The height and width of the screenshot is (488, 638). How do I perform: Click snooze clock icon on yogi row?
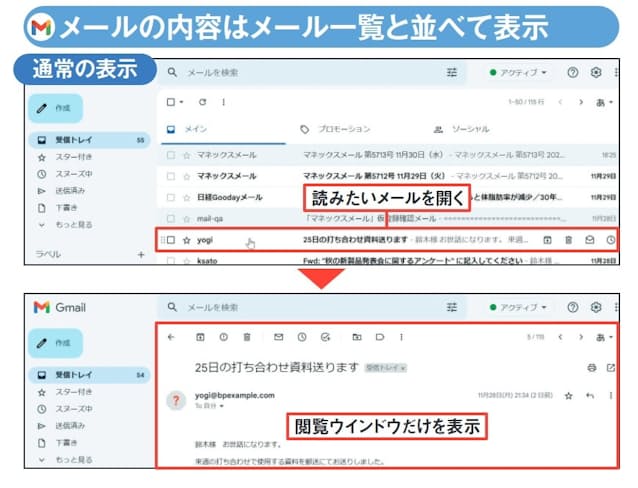(611, 240)
